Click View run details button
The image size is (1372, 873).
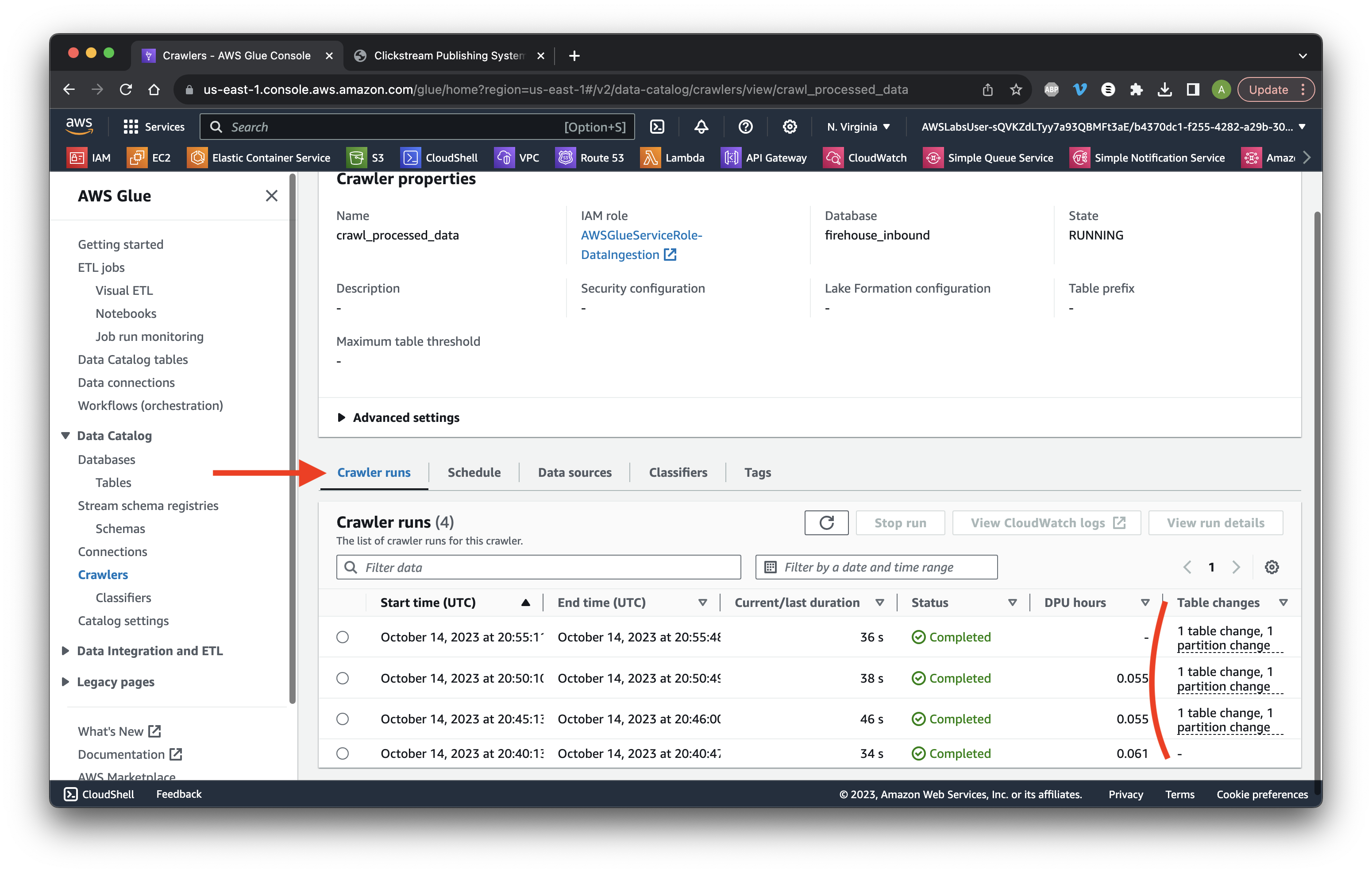tap(1215, 522)
